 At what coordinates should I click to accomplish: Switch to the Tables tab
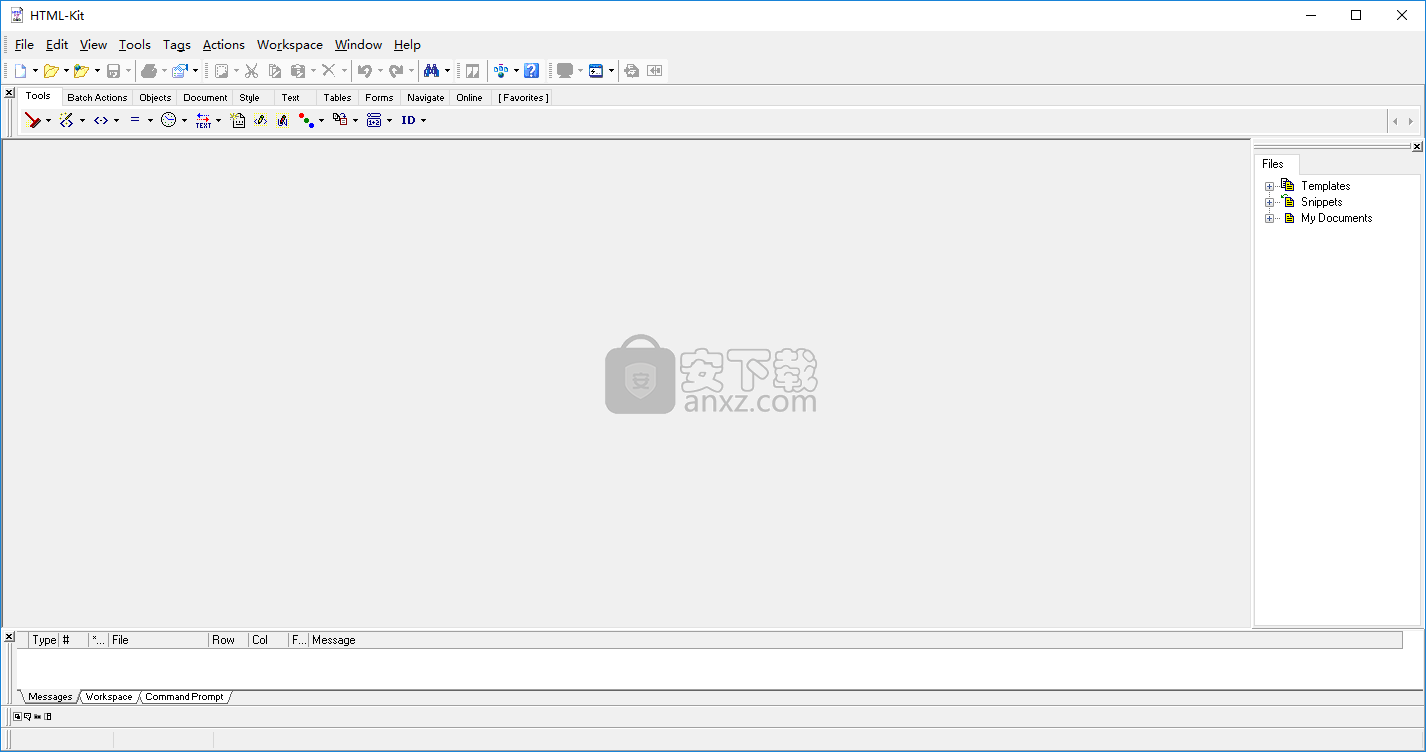[x=337, y=98]
